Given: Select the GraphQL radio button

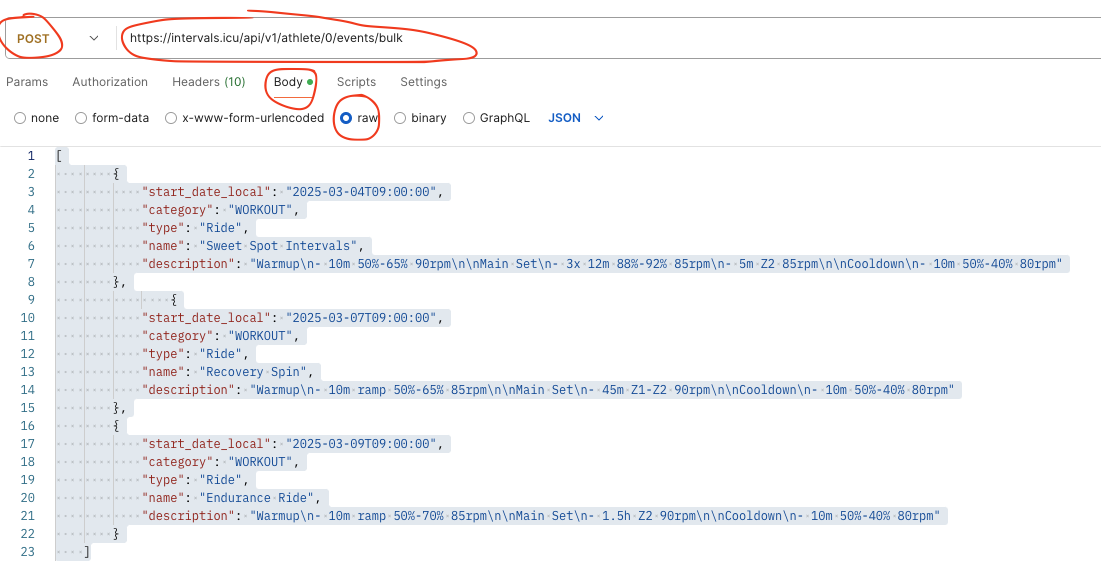Looking at the screenshot, I should (469, 118).
